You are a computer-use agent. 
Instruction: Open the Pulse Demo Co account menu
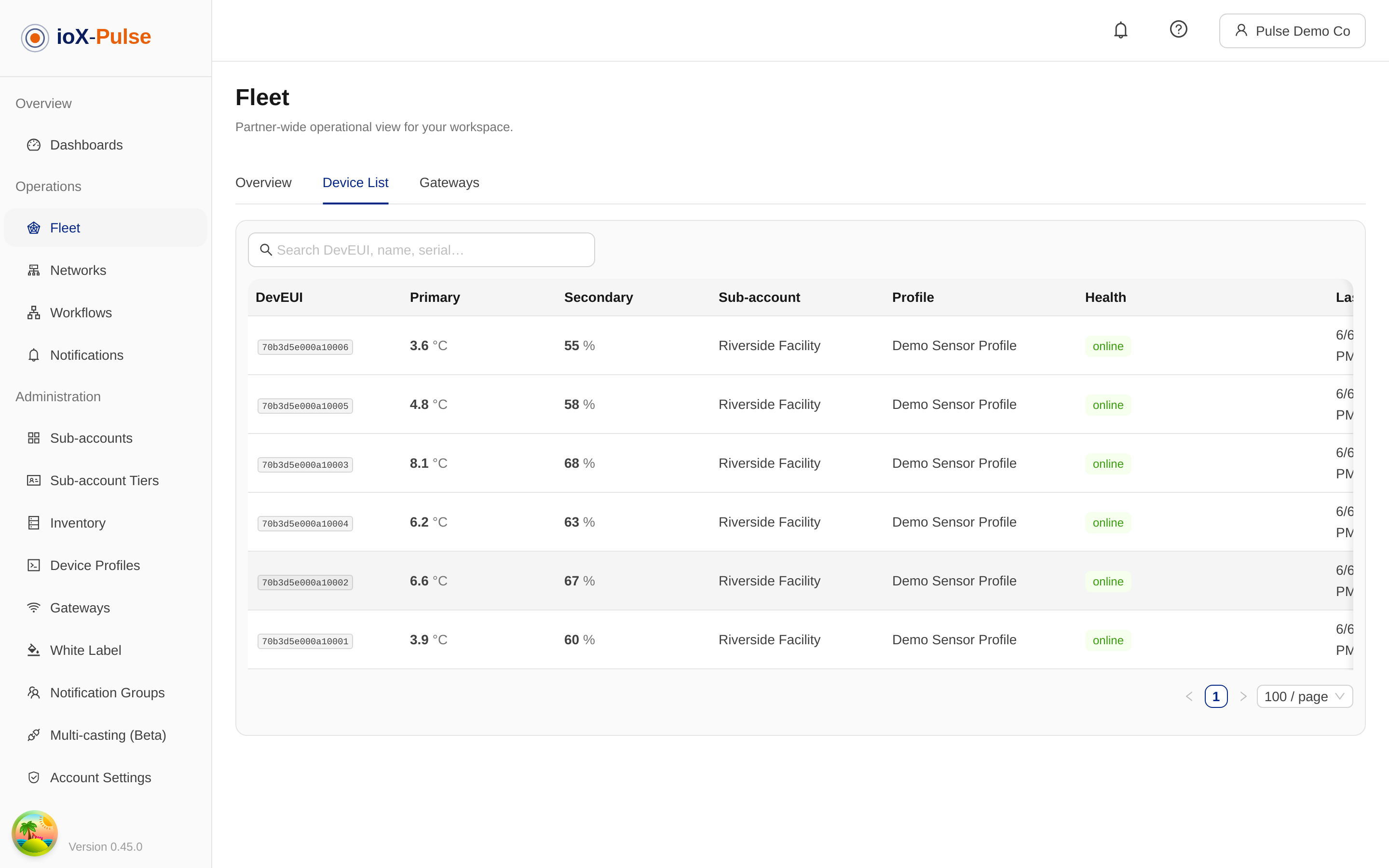[x=1292, y=31]
